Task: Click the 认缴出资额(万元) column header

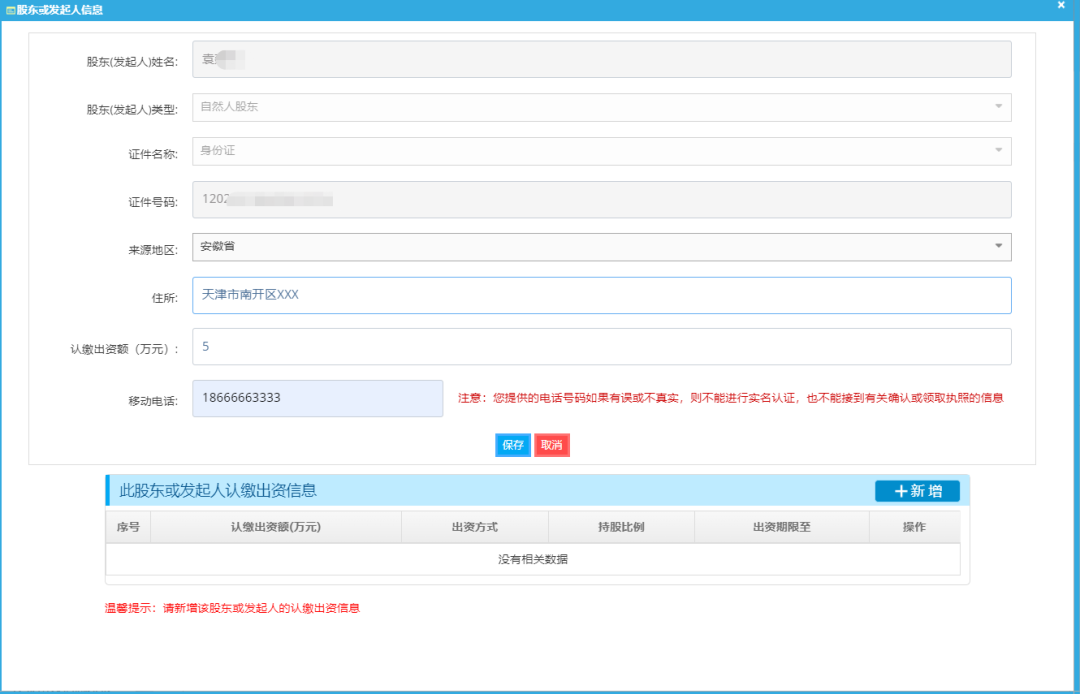Action: [276, 527]
